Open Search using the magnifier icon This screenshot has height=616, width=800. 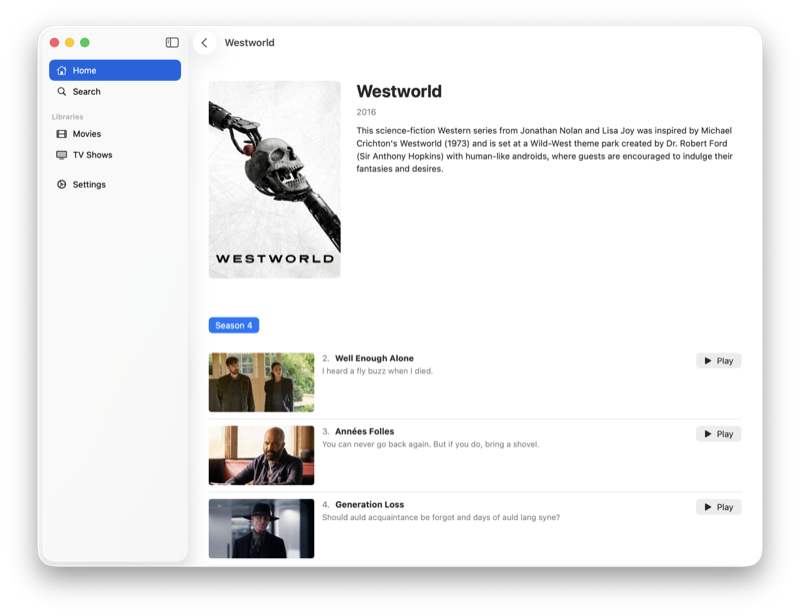(62, 91)
